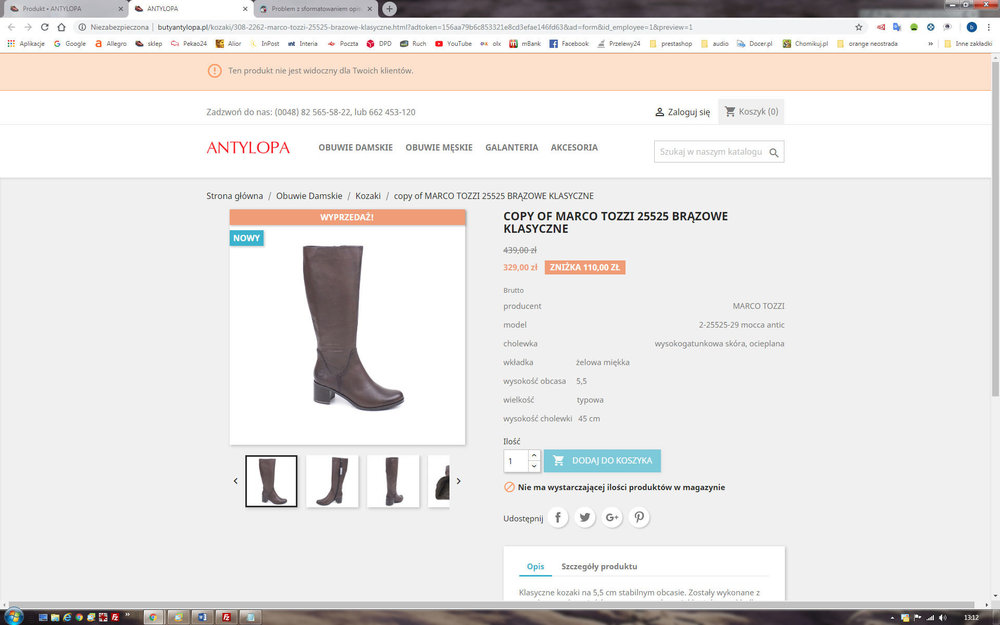Click Zaloguj się login link
1000x625 pixels.
point(682,112)
